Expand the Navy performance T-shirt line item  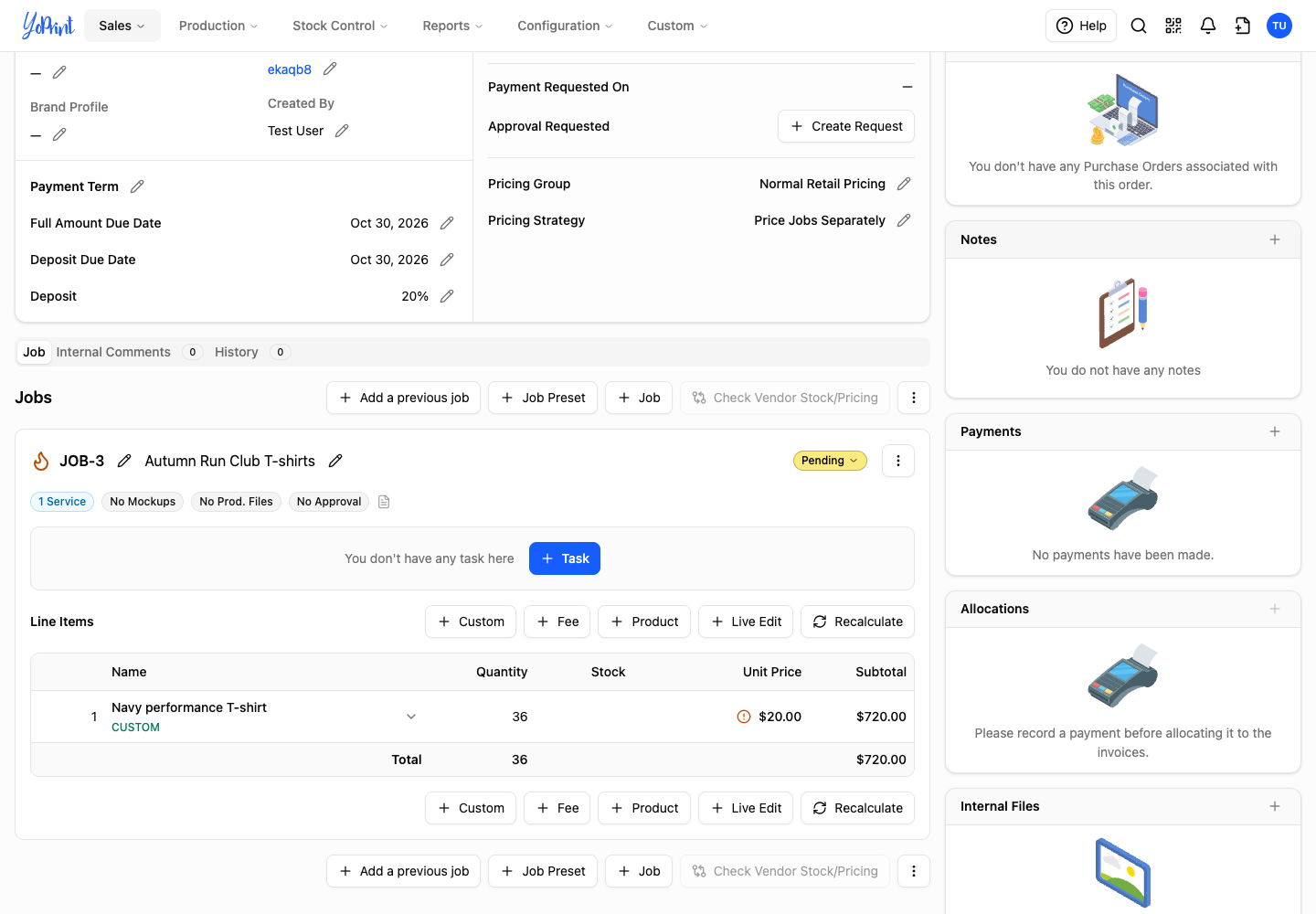(411, 717)
